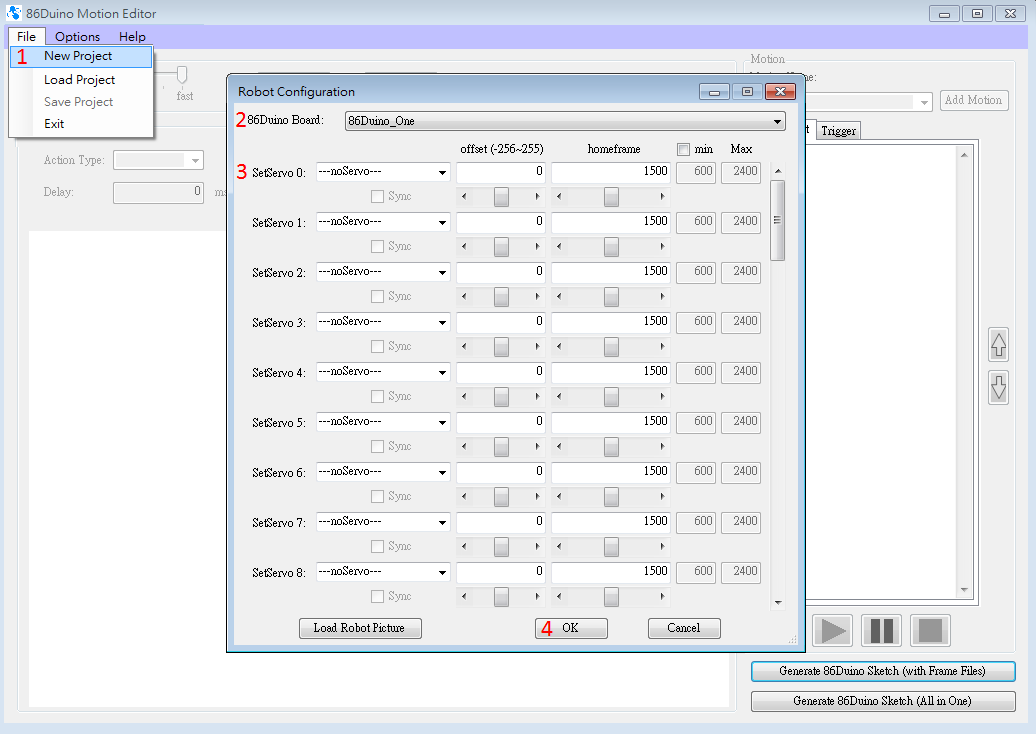Close the Robot Configuration dialog
This screenshot has width=1036, height=734.
coord(780,91)
